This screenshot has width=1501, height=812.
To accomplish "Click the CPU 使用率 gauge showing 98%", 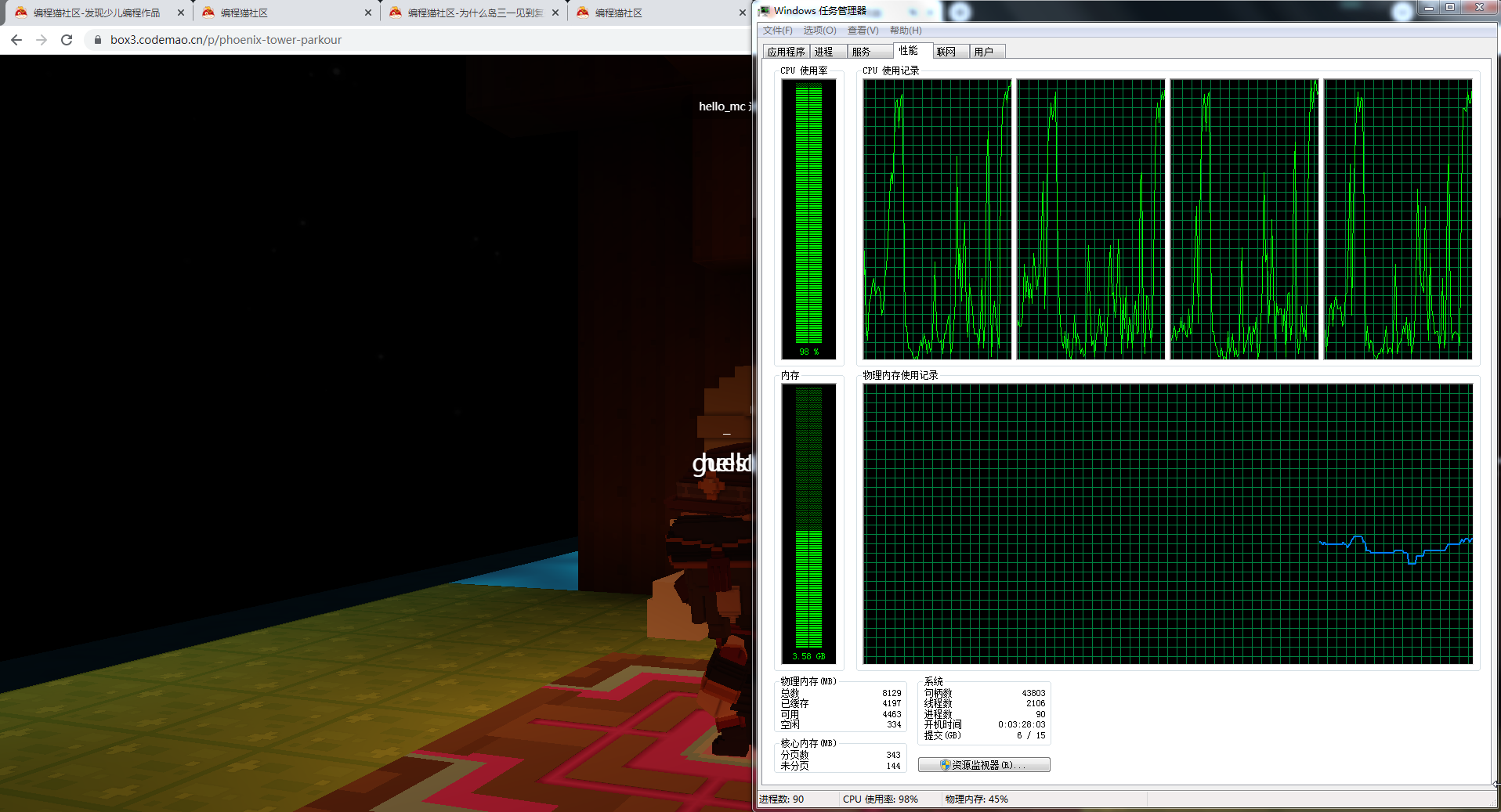I will click(808, 219).
